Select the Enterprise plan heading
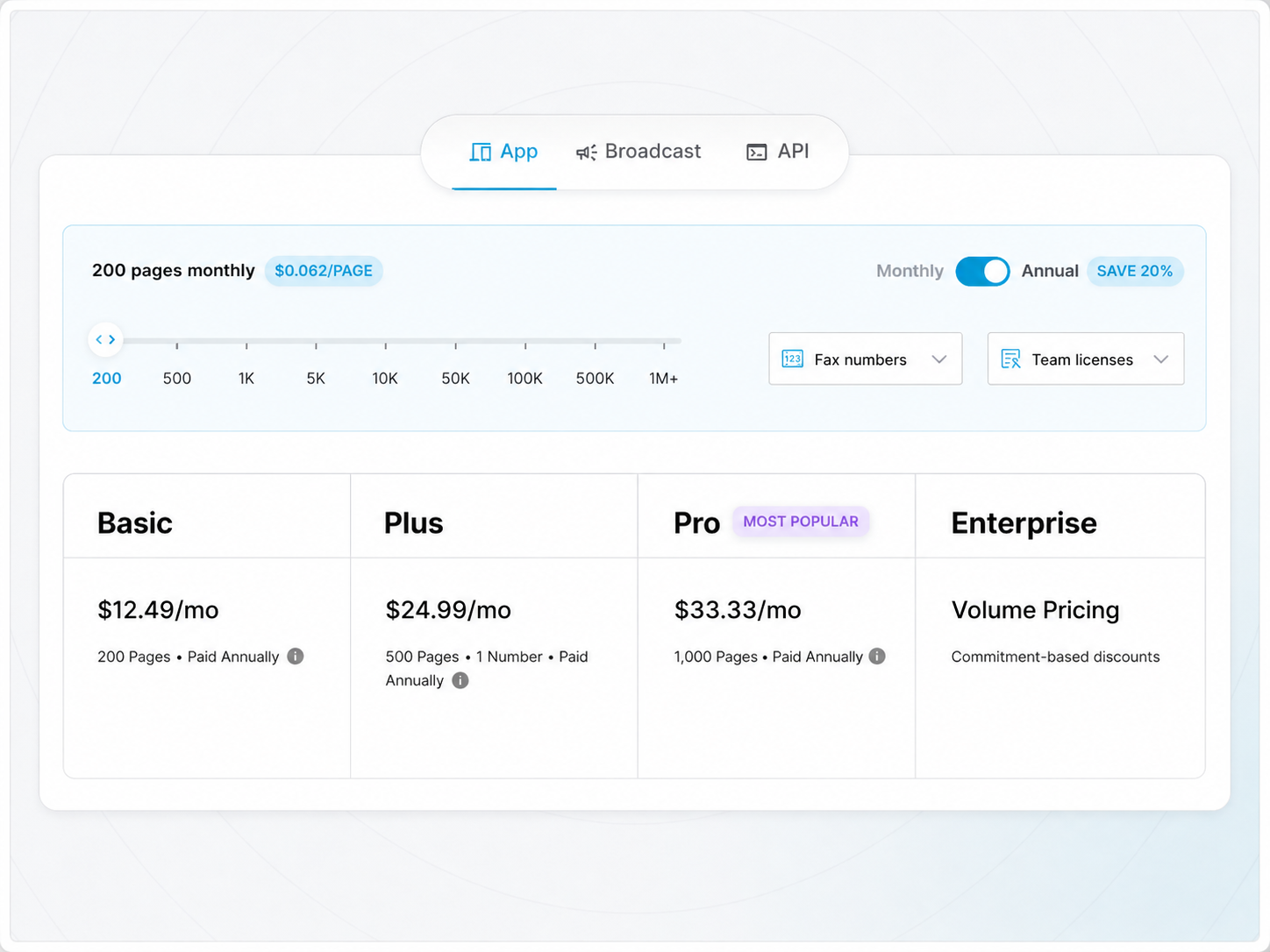This screenshot has width=1270, height=952. pyautogui.click(x=1024, y=523)
